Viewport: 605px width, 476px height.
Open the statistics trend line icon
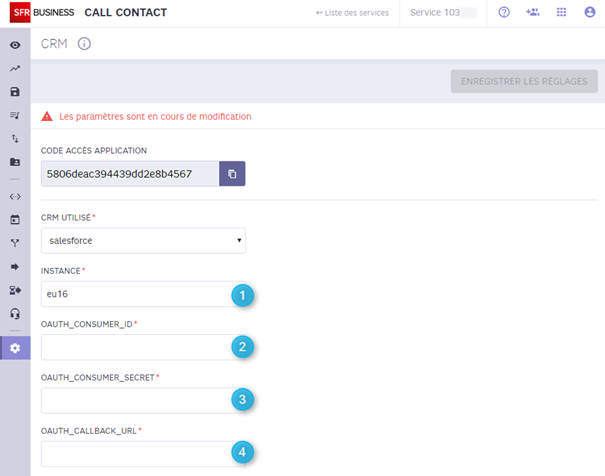click(15, 69)
